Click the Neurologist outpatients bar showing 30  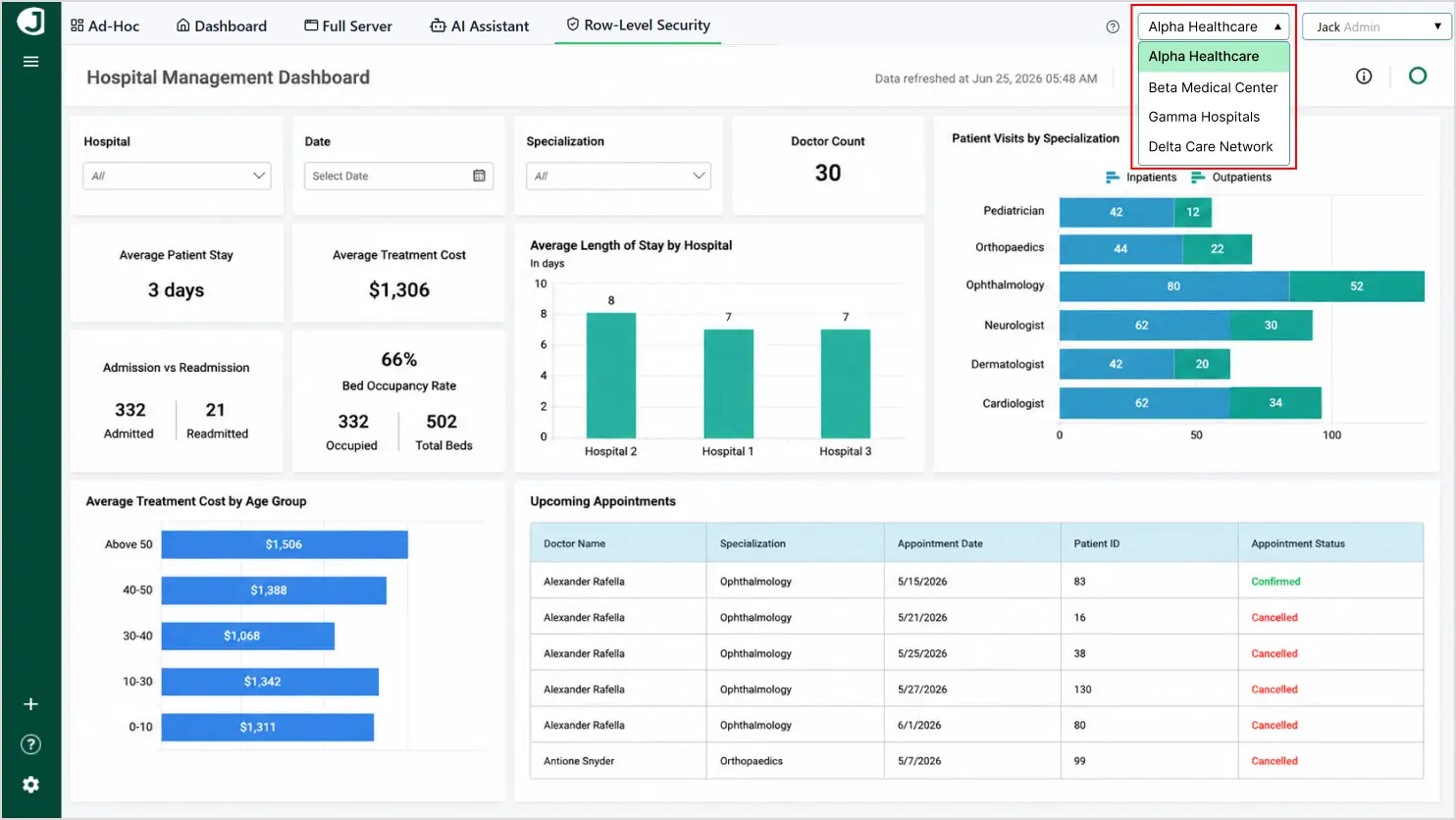point(1272,326)
